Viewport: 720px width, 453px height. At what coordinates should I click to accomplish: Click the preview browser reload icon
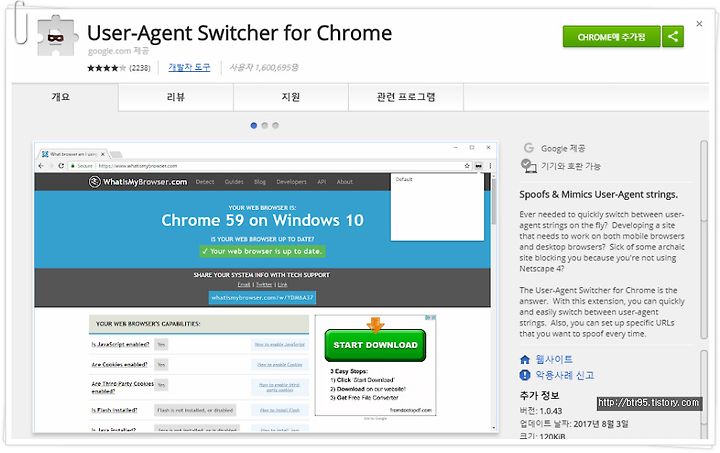61,166
